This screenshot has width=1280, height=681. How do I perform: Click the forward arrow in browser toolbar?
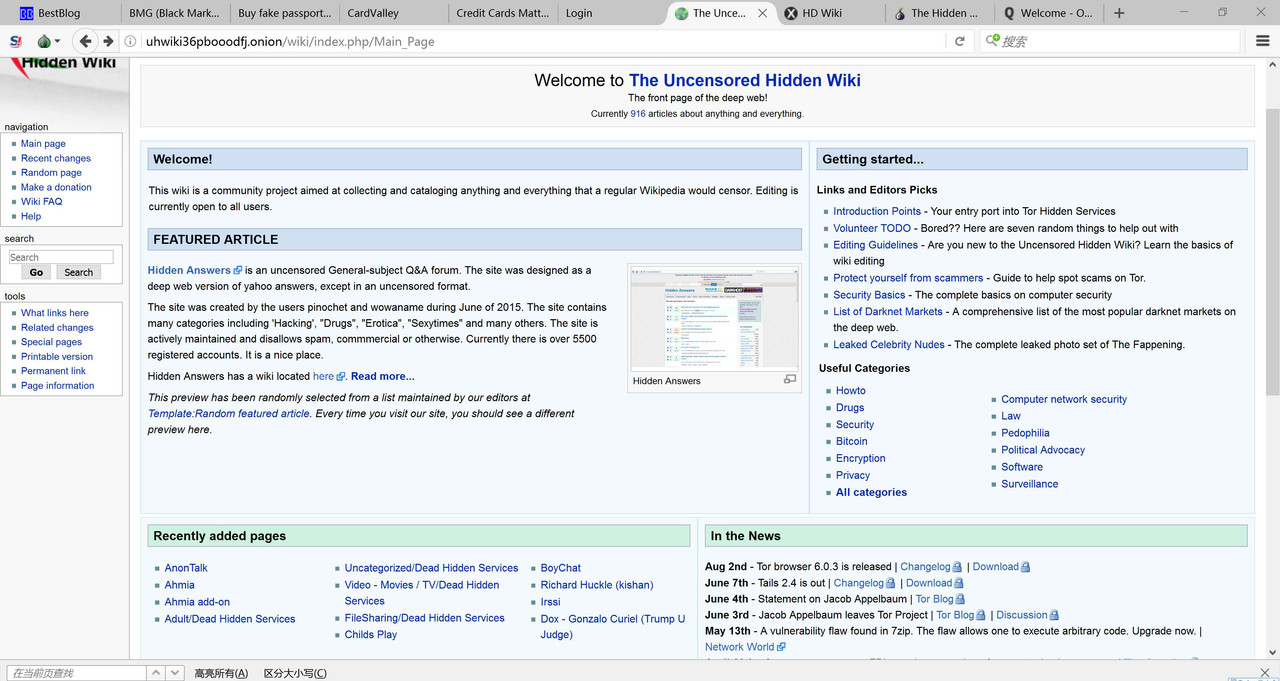pyautogui.click(x=109, y=41)
